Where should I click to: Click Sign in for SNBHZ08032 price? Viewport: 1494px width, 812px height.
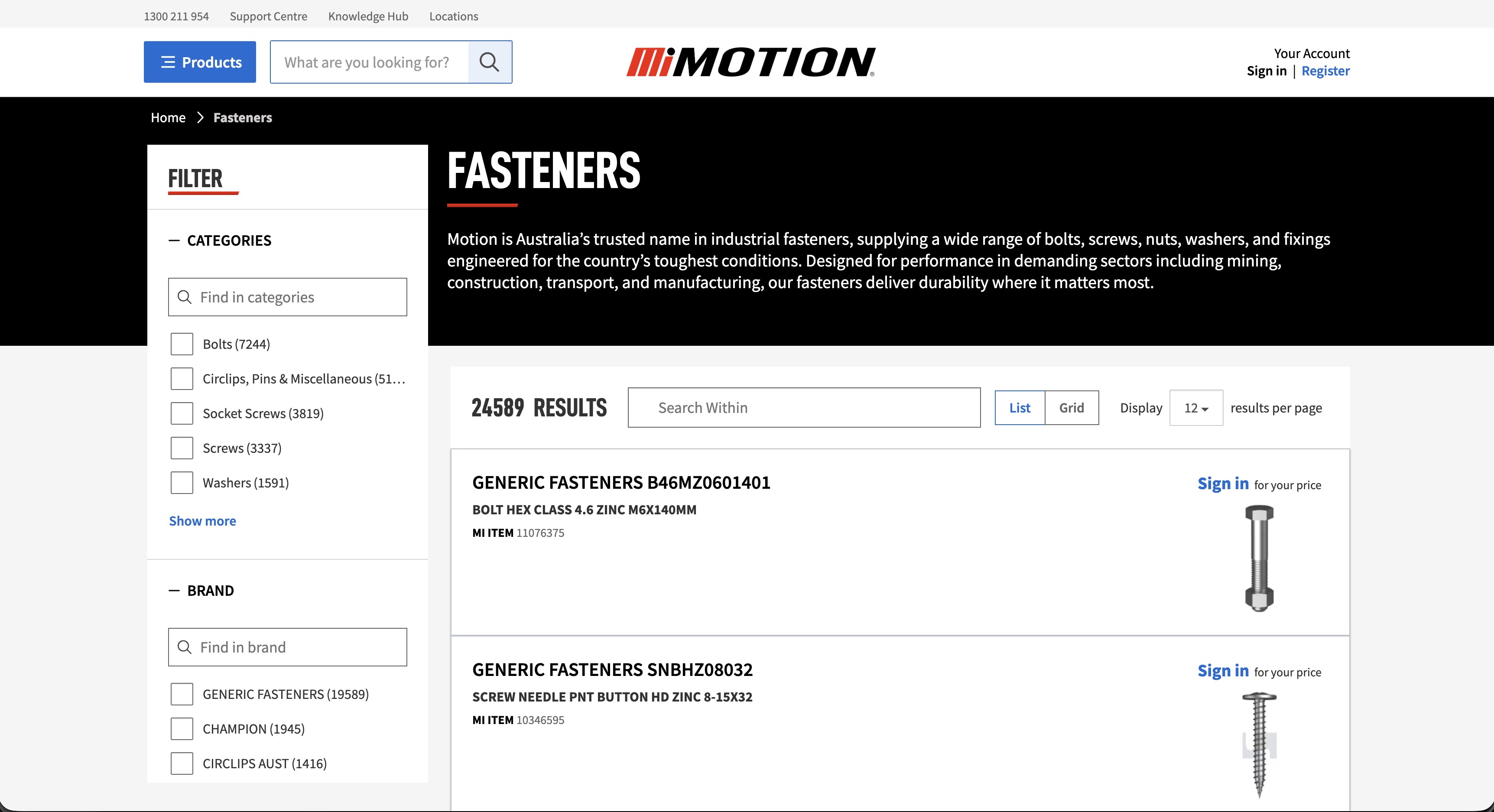pos(1223,670)
